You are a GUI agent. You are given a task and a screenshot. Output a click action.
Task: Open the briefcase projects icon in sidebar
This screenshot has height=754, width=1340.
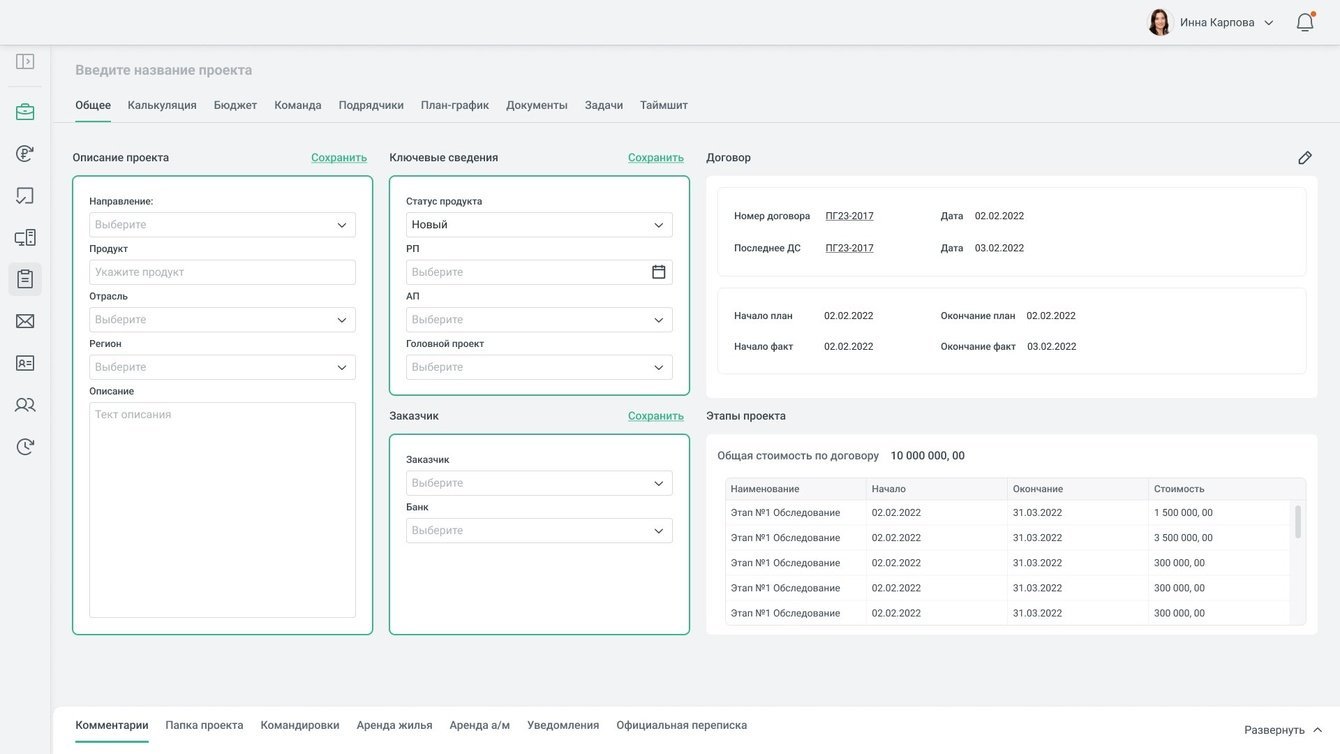pyautogui.click(x=25, y=112)
